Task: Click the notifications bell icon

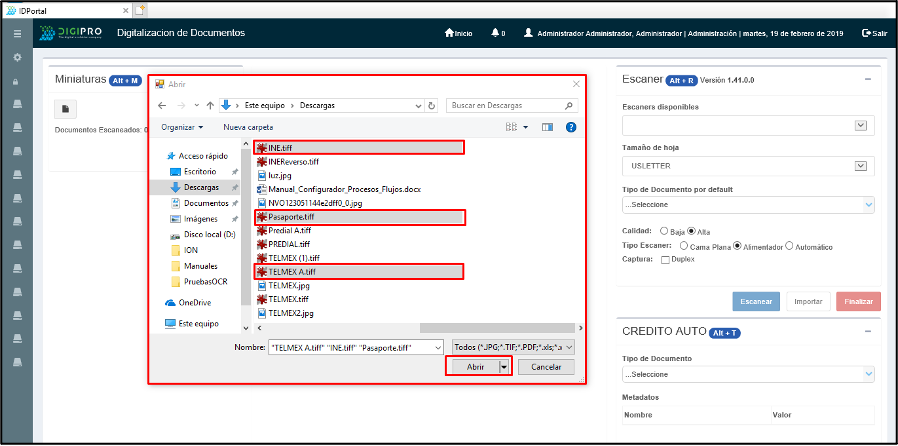Action: coord(495,33)
